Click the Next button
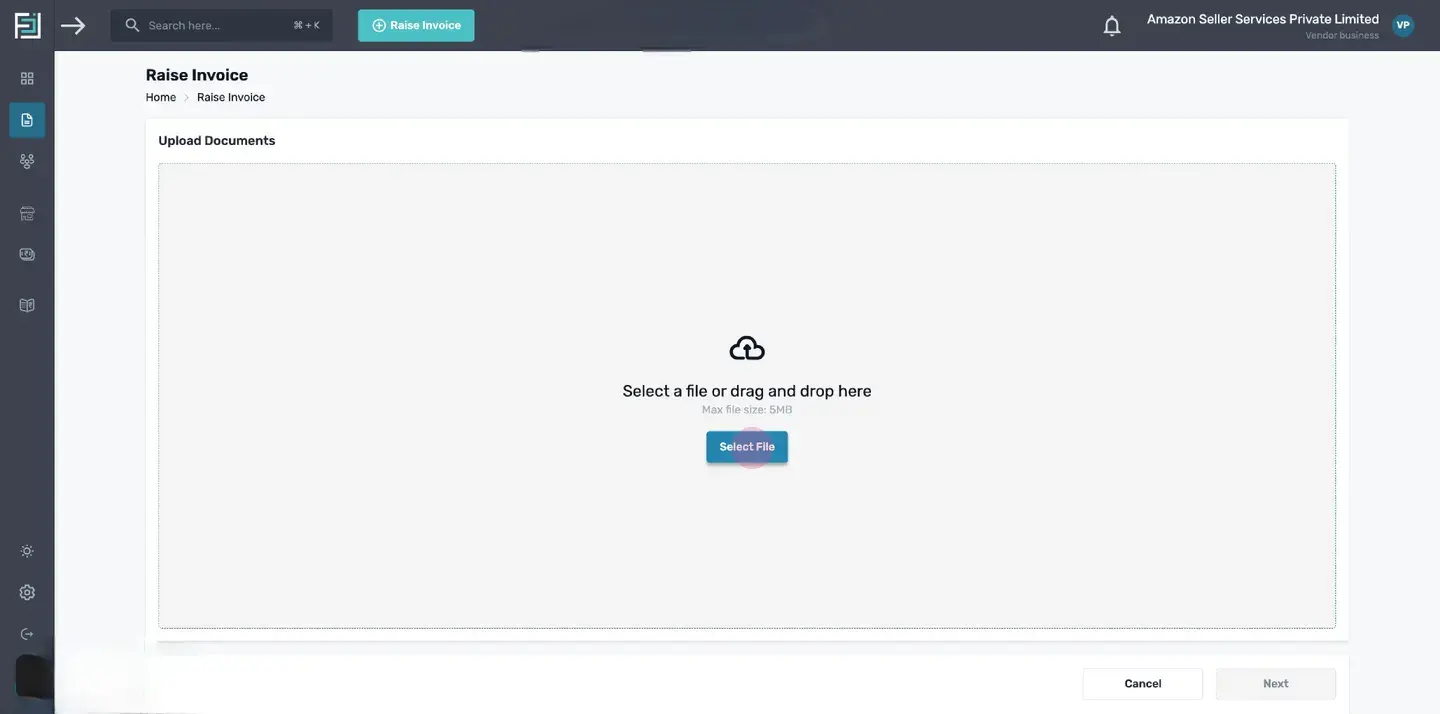Image resolution: width=1440 pixels, height=714 pixels. [x=1276, y=684]
